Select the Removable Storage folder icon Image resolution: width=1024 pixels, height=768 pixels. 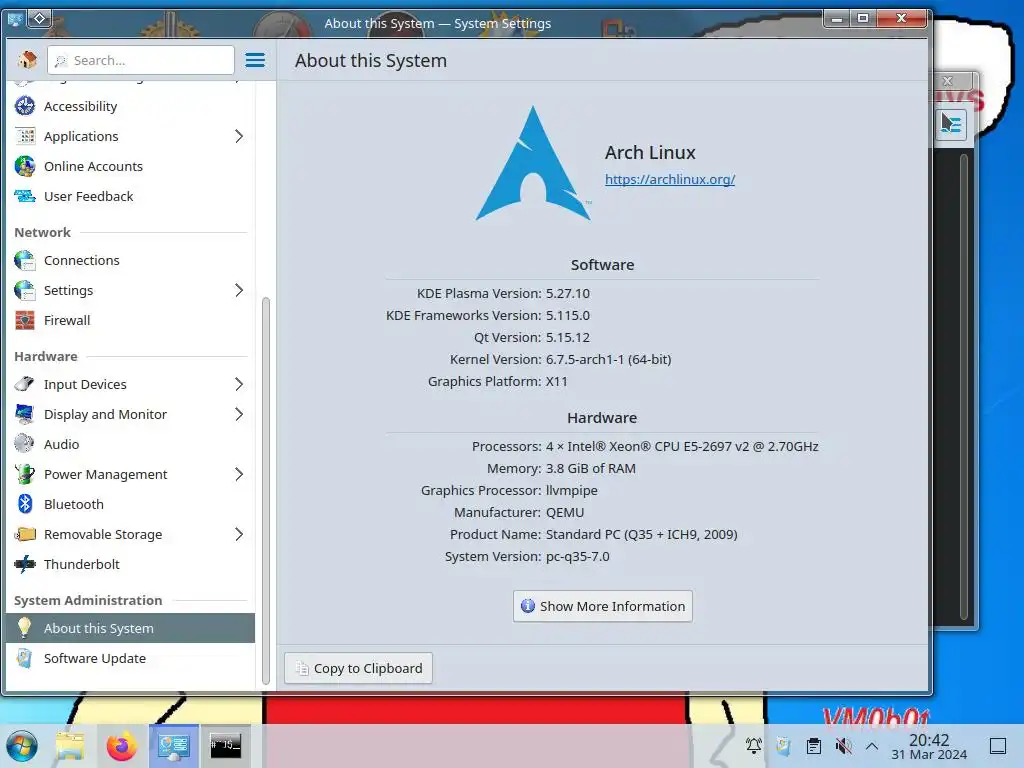pyautogui.click(x=25, y=535)
